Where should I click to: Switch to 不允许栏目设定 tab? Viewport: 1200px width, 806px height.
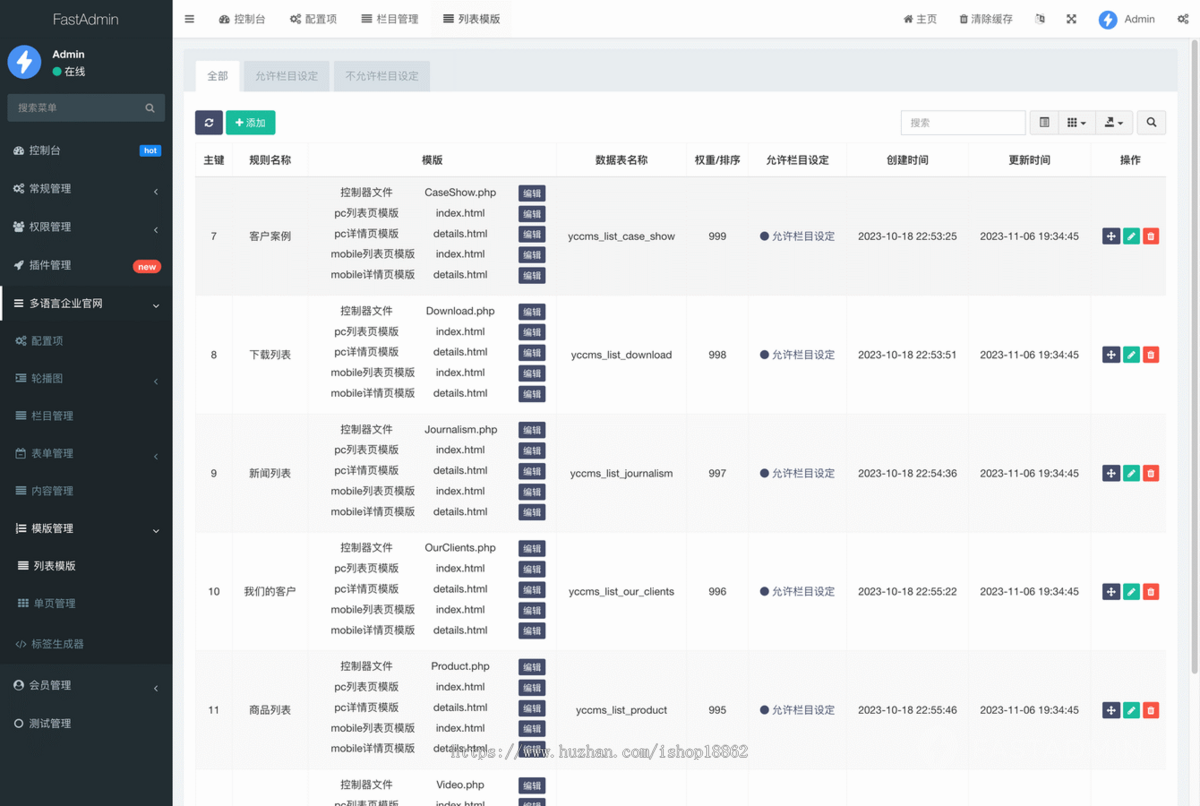[x=382, y=76]
